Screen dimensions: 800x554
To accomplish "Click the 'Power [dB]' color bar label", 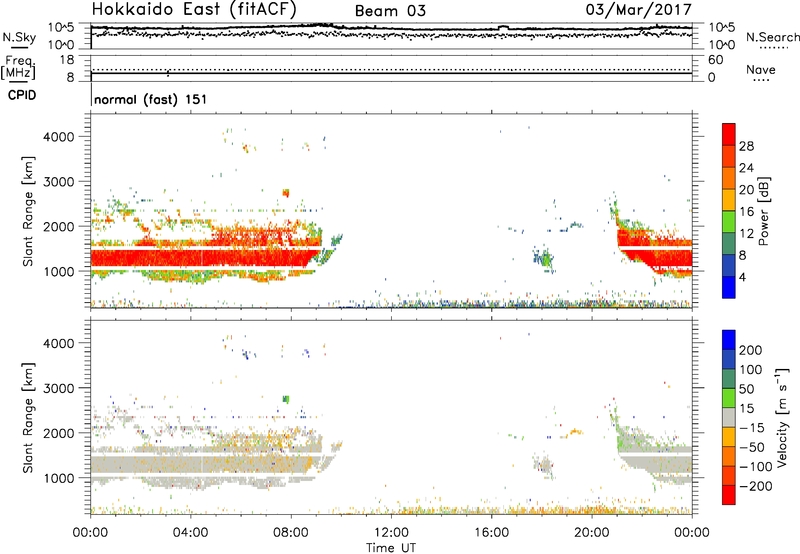I will point(763,211).
